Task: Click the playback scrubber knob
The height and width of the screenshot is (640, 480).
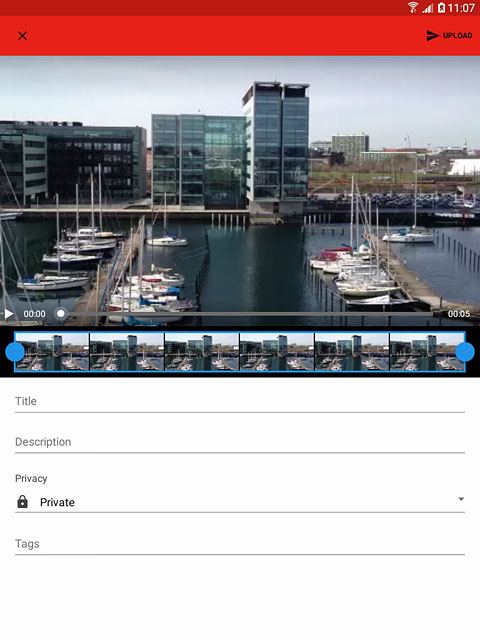Action: 61,313
